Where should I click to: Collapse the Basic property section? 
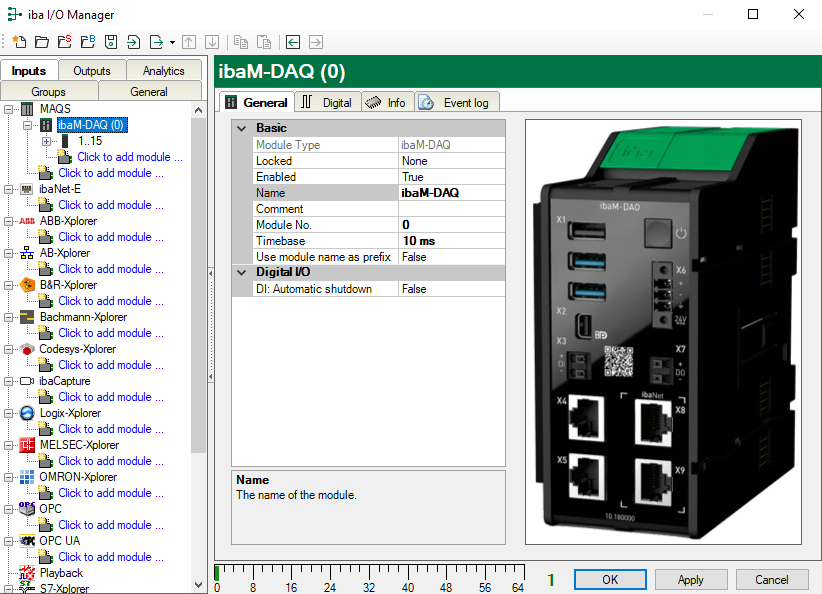coord(241,128)
